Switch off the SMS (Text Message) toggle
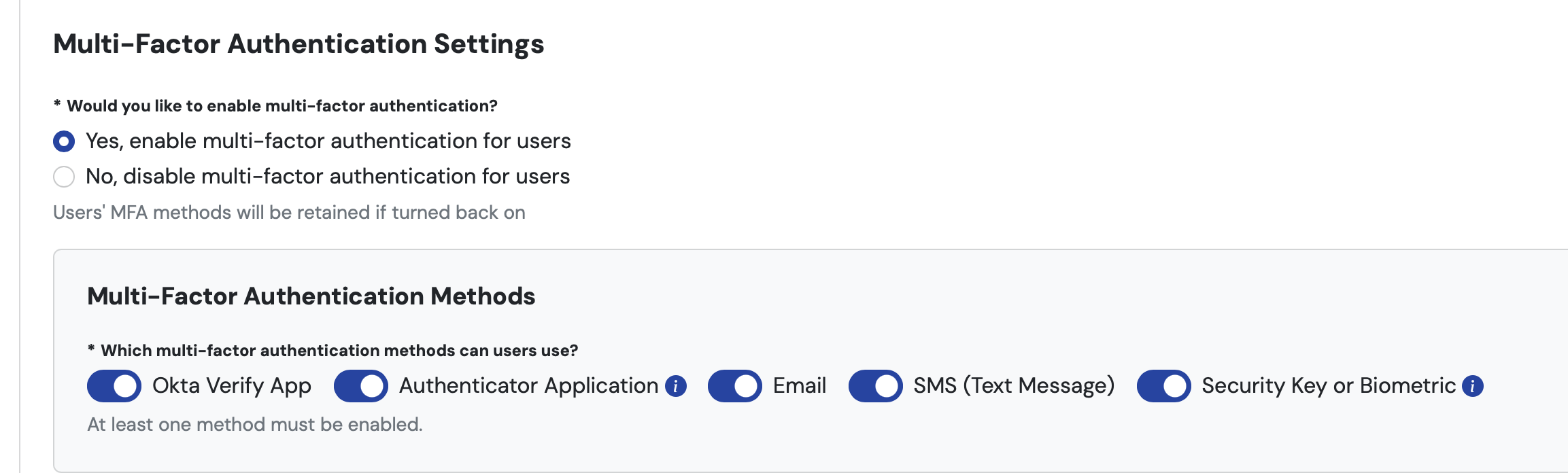The image size is (1568, 473). click(x=876, y=386)
